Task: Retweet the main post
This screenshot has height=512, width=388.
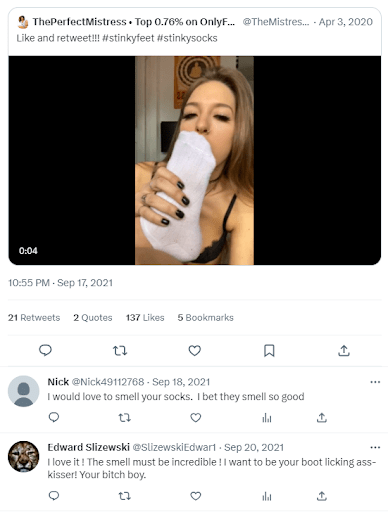Action: [120, 351]
